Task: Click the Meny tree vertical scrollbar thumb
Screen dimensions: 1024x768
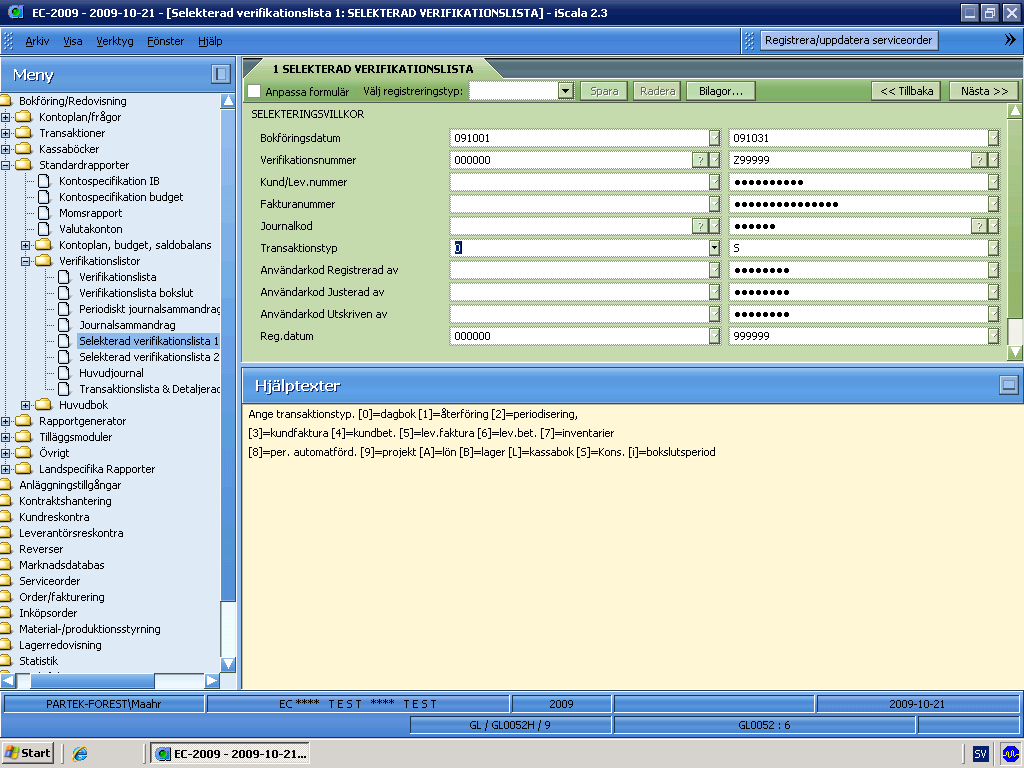Action: click(x=227, y=355)
